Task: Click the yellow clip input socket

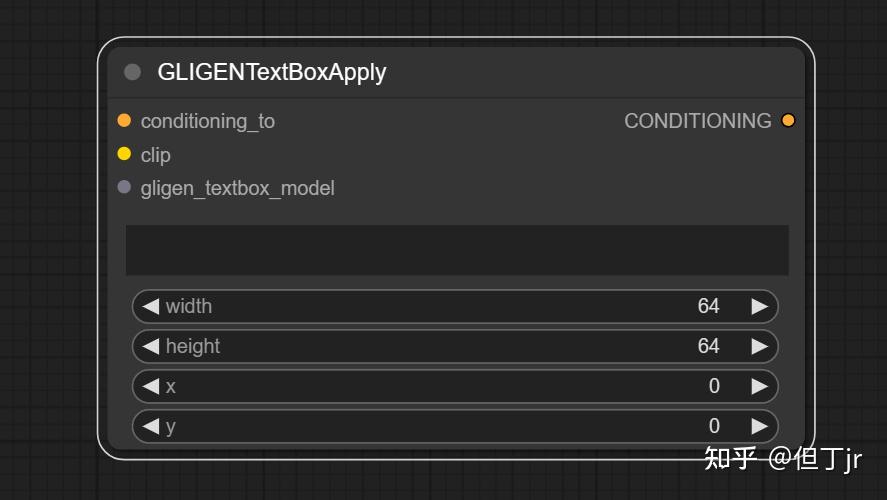Action: (x=124, y=154)
